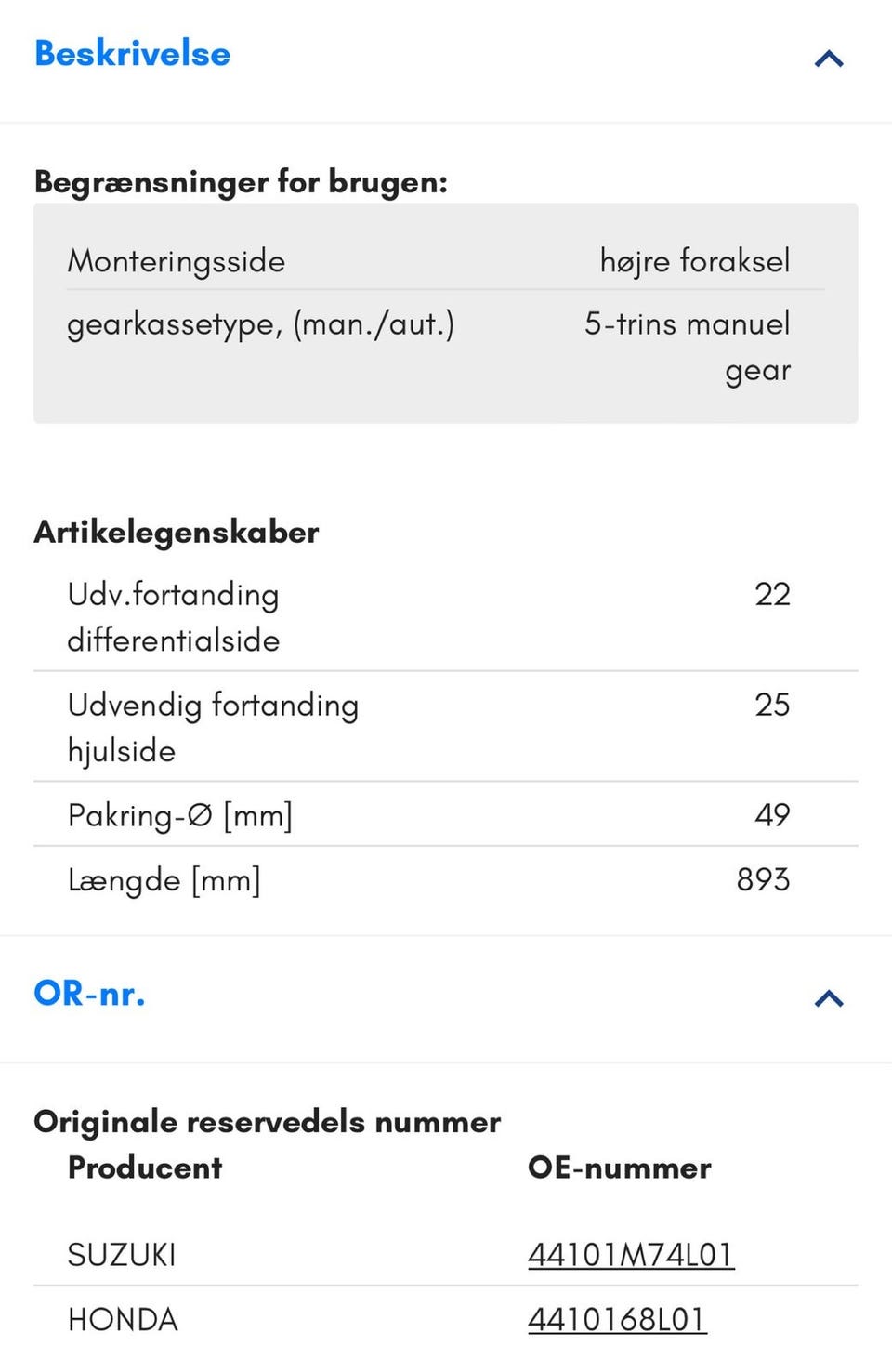Screen dimensions: 892x1372
Task: Click the Pakring-Ø [mm] property label
Action: (x=180, y=815)
